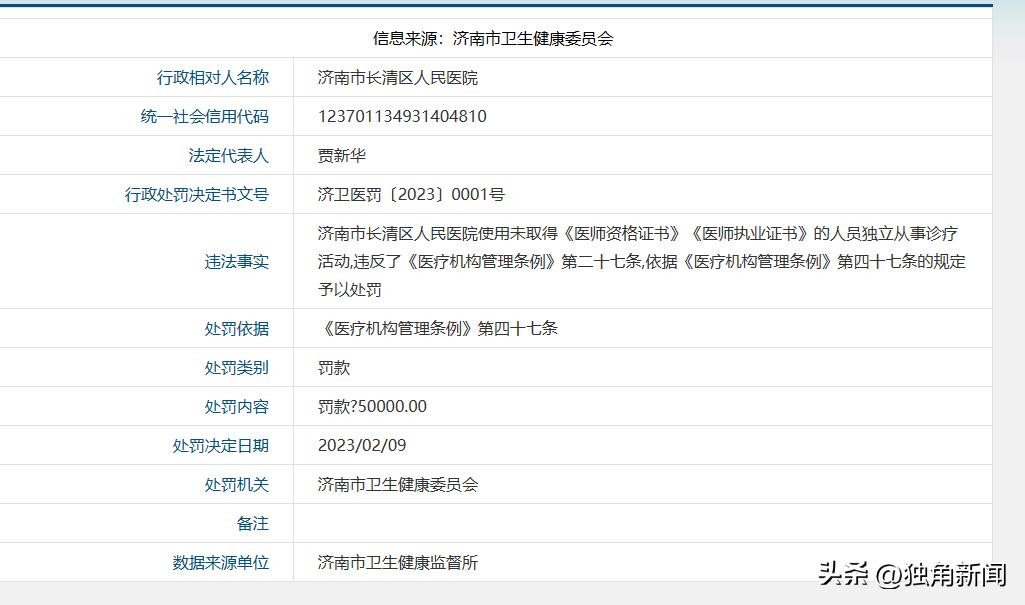The width and height of the screenshot is (1025, 605).
Task: Select credit code 123701134931404810
Action: [x=402, y=116]
